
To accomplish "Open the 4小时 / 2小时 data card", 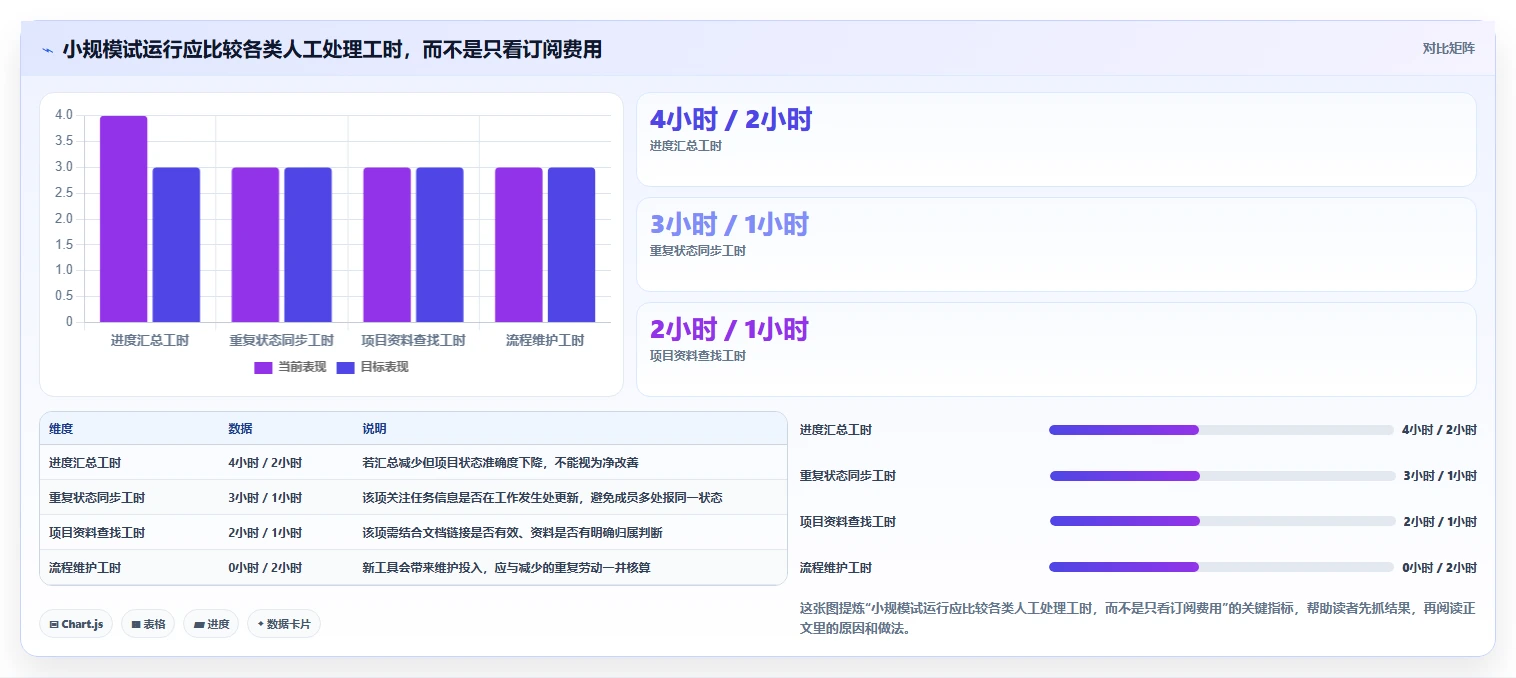I will [1056, 140].
